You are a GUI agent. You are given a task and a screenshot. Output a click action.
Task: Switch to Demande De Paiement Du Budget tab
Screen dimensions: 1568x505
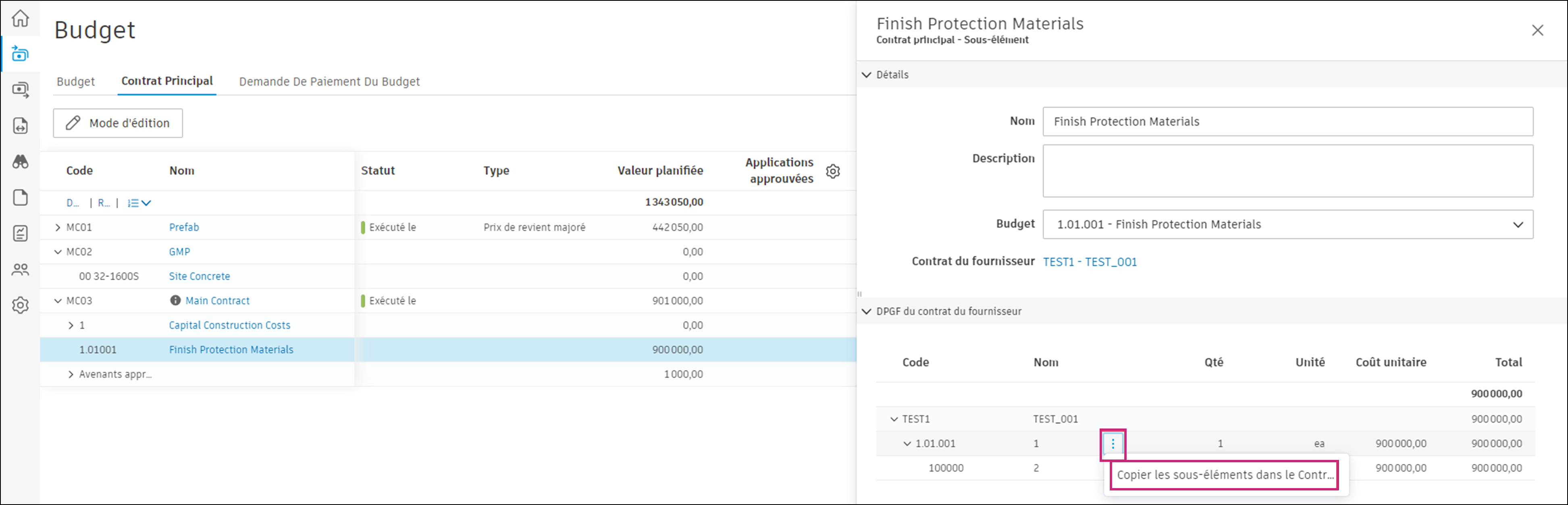[x=329, y=81]
